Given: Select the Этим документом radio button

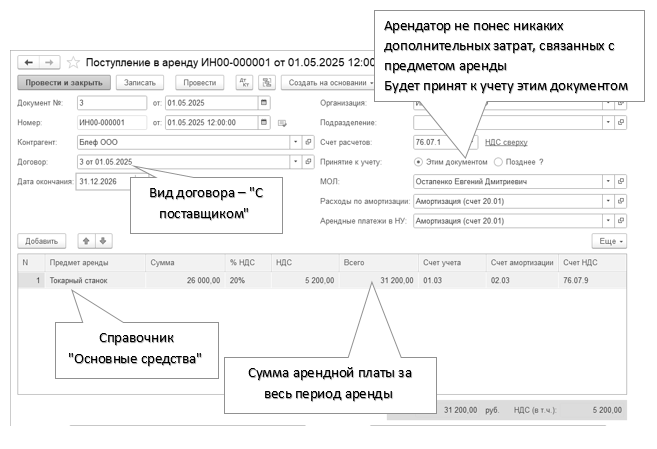Looking at the screenshot, I should (418, 162).
